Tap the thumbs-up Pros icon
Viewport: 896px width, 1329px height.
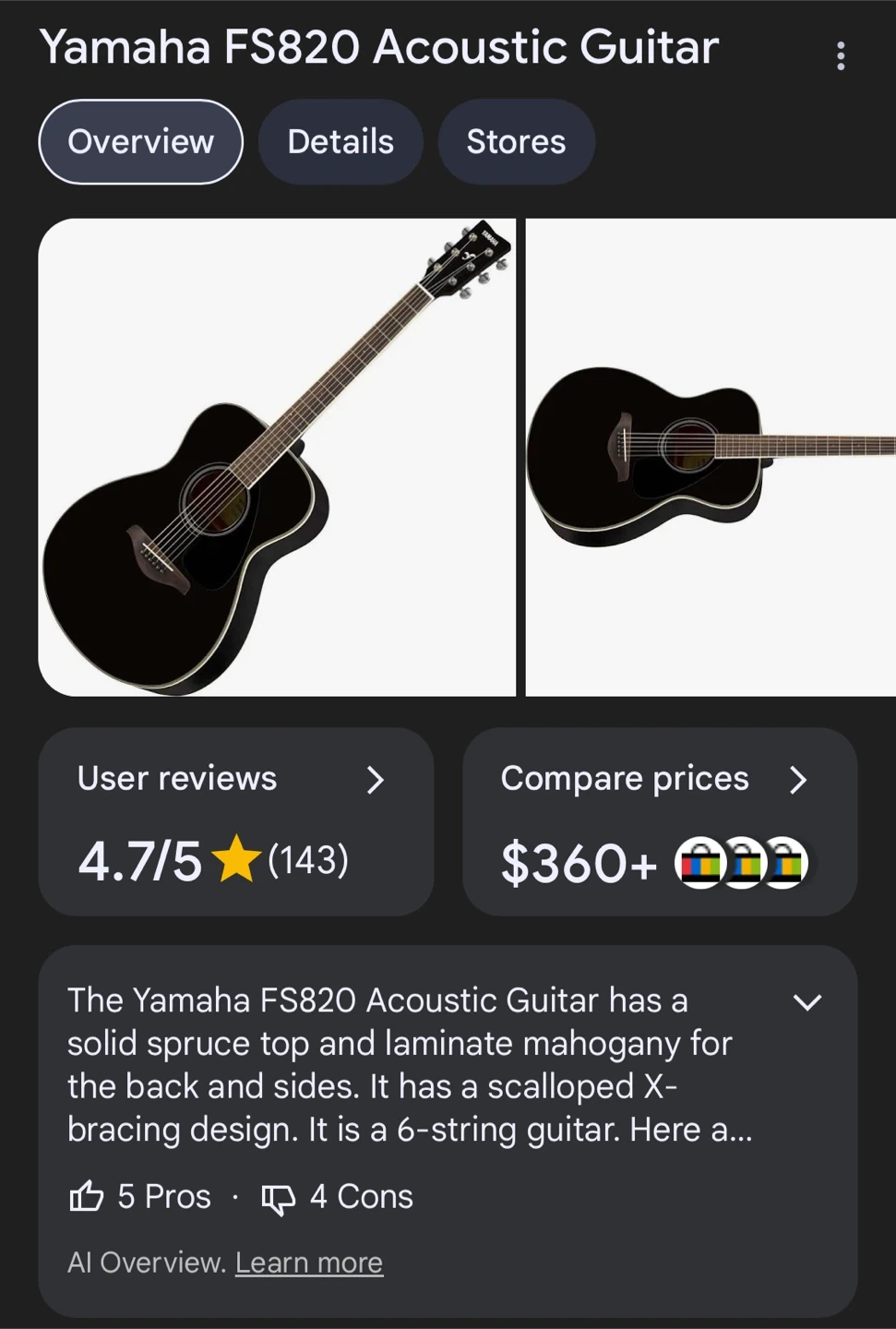click(87, 1197)
